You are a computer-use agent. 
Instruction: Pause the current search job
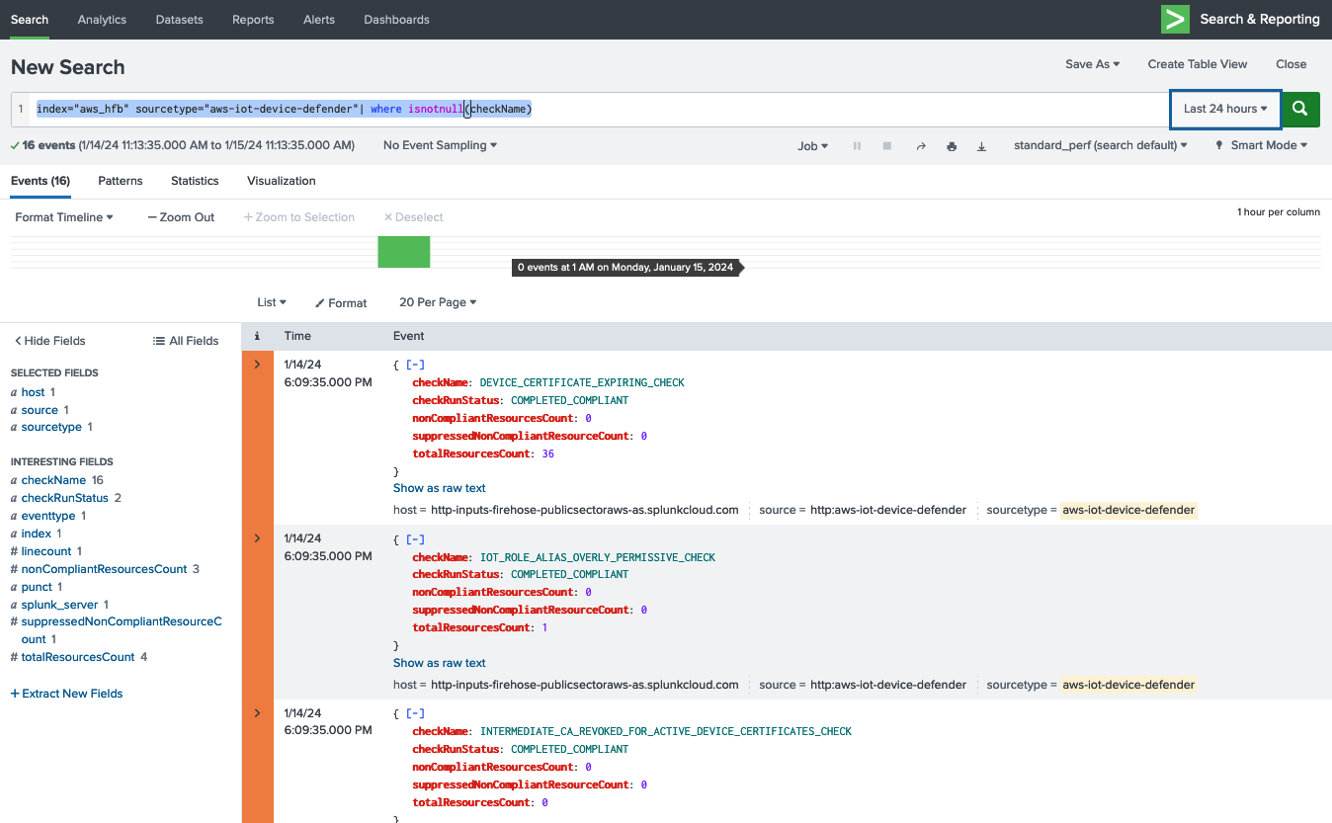tap(857, 145)
